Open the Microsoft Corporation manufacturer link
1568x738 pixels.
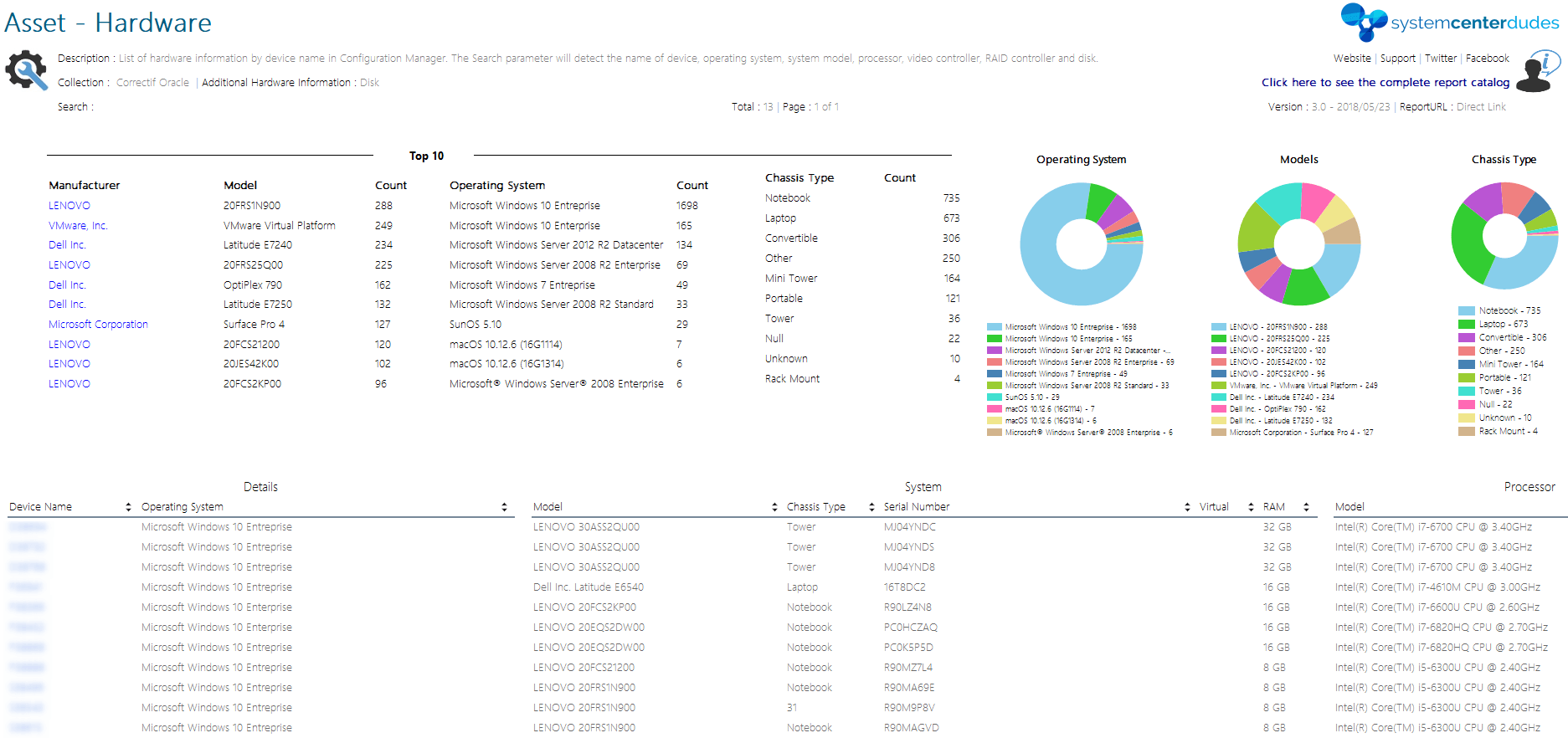point(98,325)
